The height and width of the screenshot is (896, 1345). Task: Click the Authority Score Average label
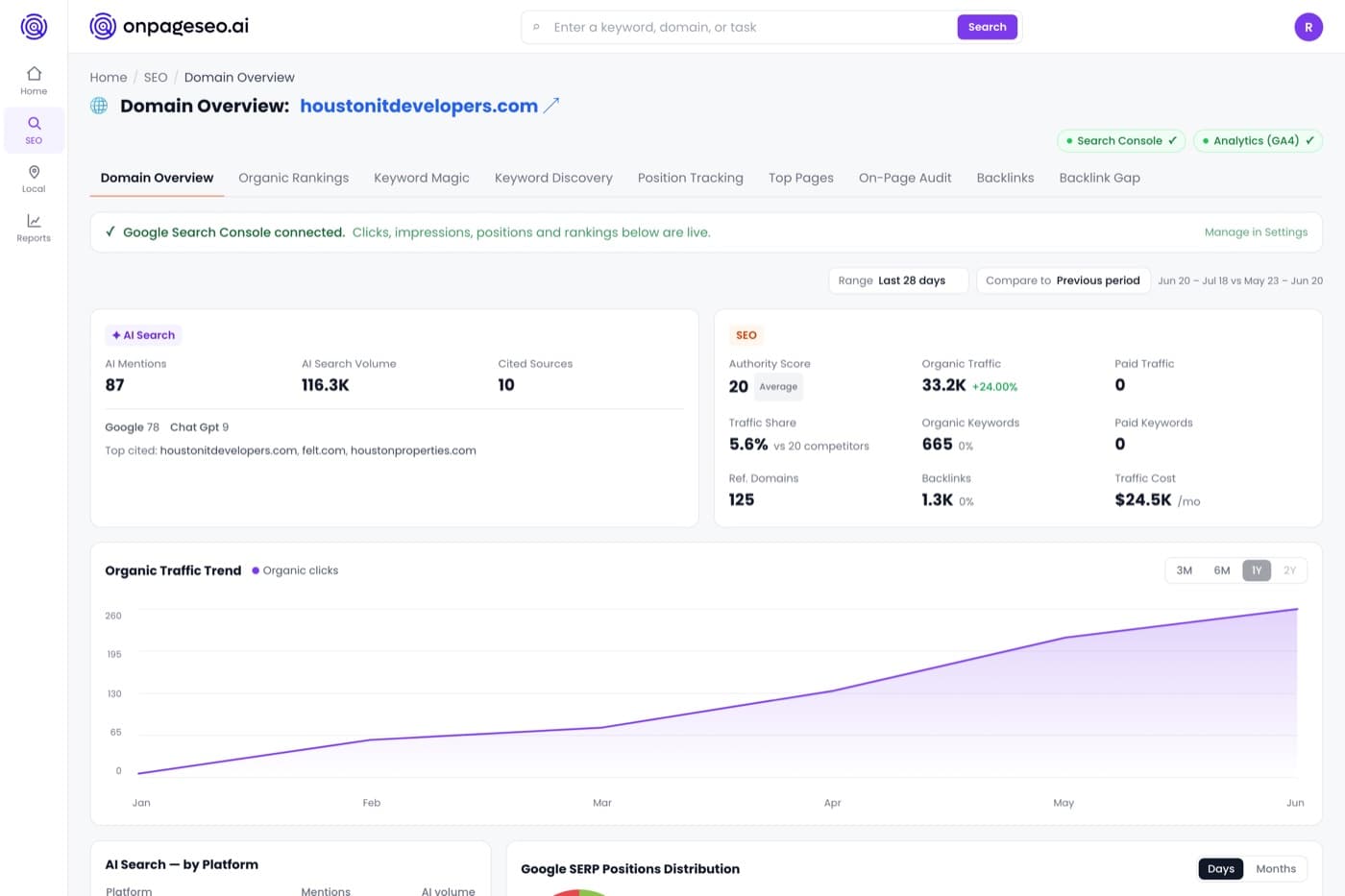tap(778, 387)
